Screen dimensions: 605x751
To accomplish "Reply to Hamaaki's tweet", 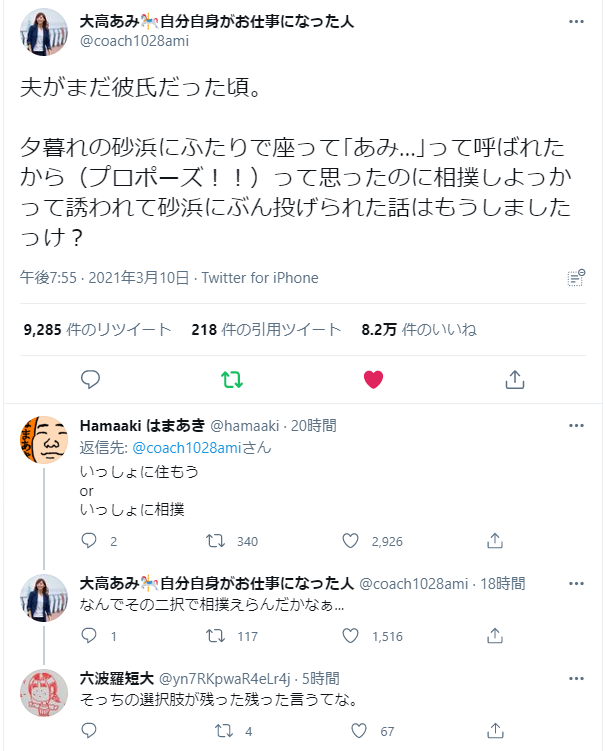I will pos(89,541).
